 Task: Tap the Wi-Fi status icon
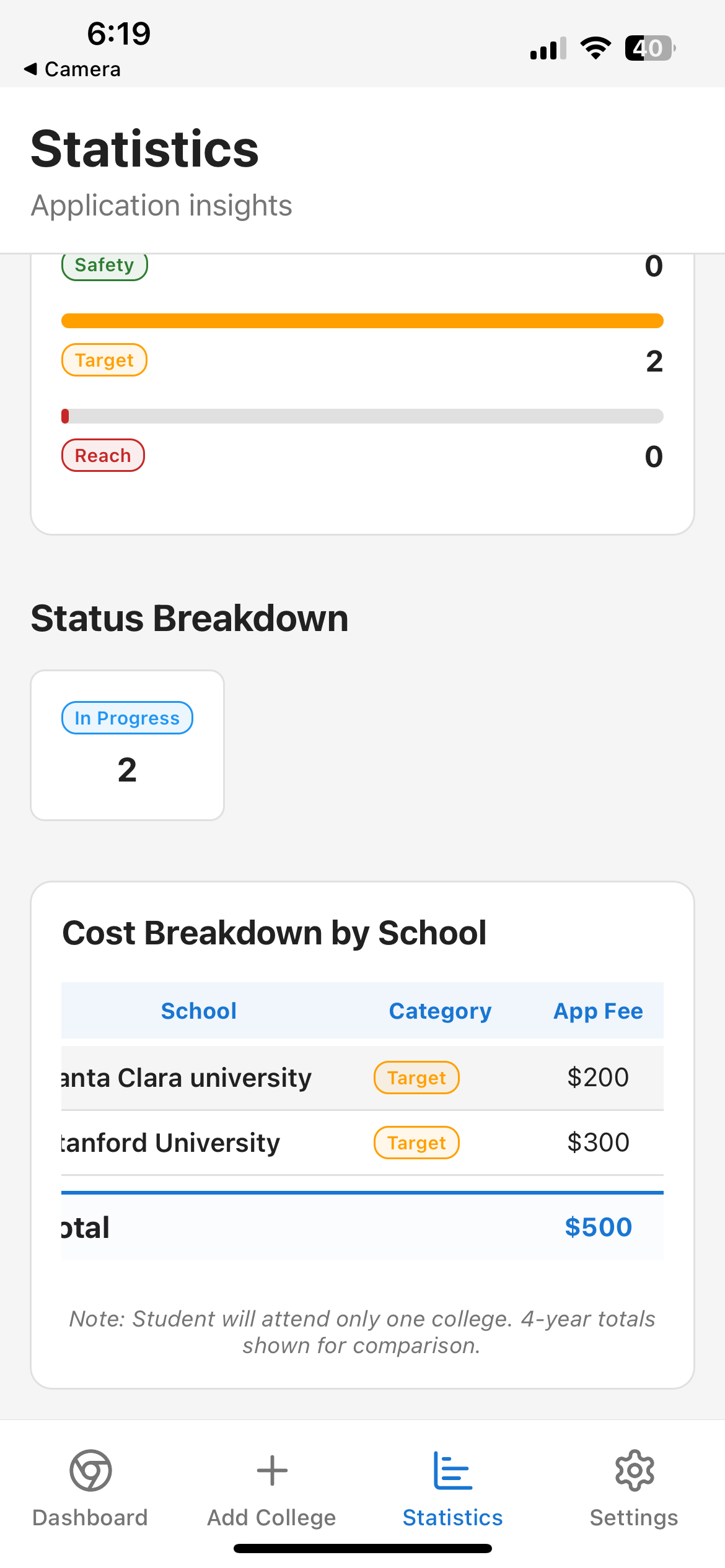(x=595, y=48)
